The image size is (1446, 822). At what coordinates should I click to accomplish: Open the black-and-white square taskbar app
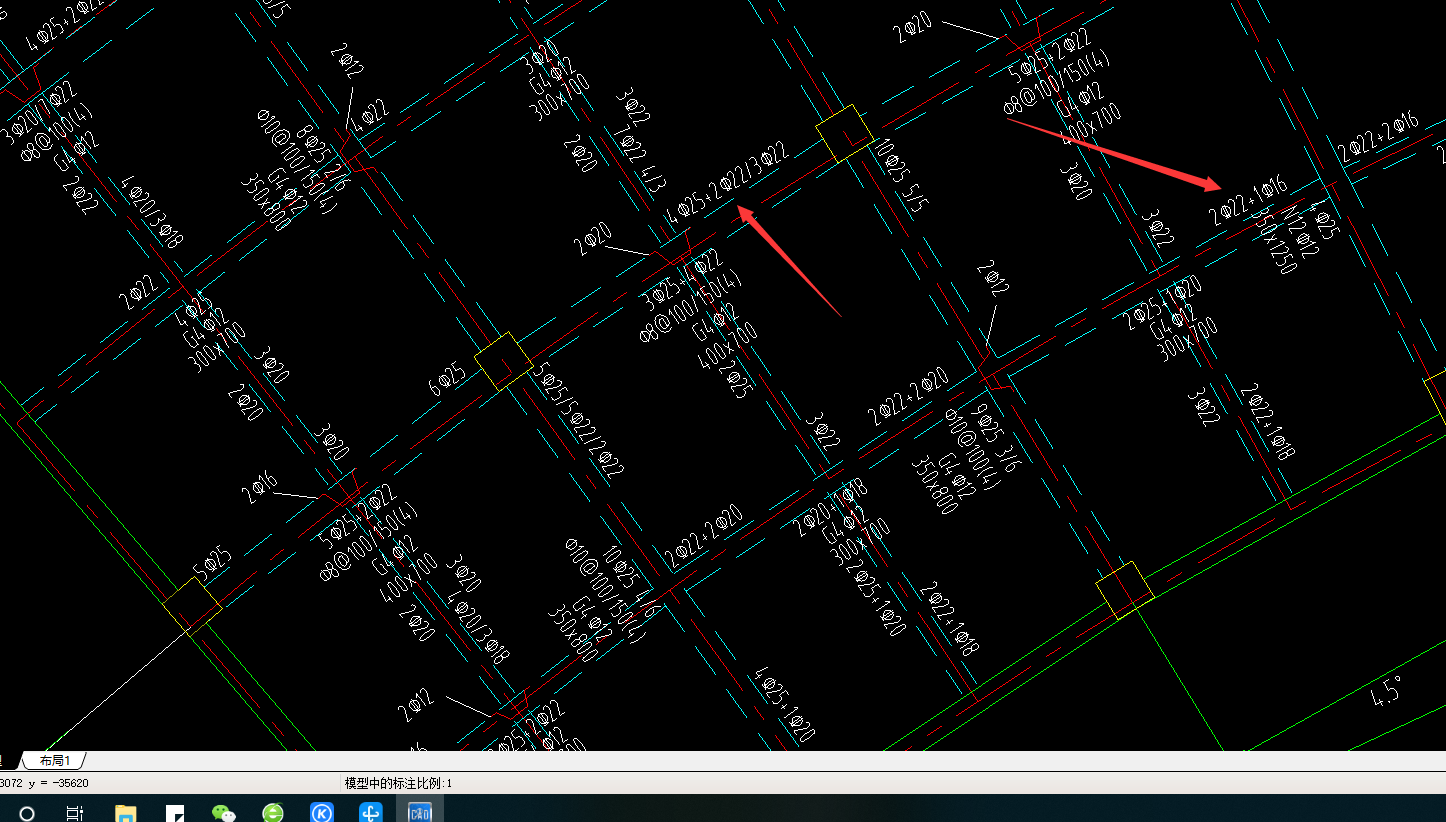tap(175, 813)
